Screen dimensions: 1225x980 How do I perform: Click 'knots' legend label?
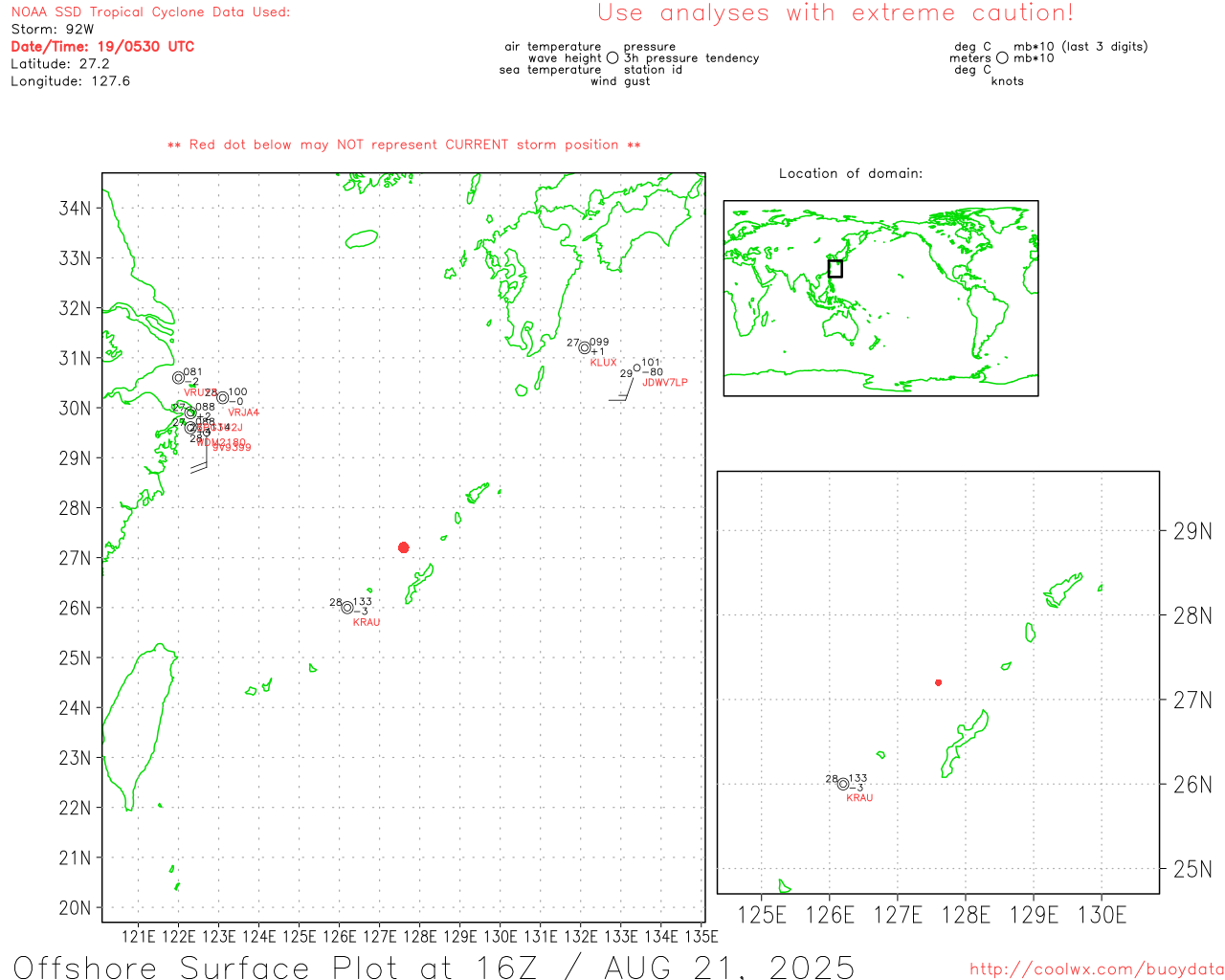pyautogui.click(x=1008, y=81)
